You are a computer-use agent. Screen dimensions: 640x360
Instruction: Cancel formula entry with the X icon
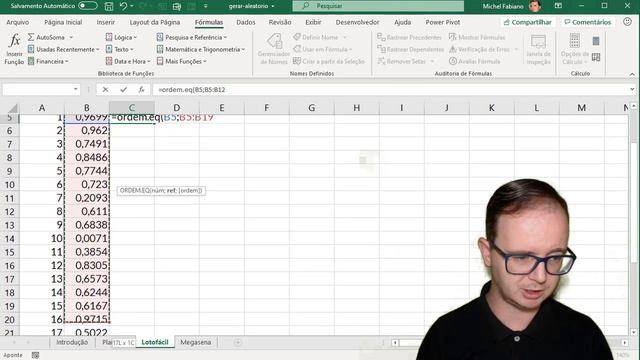[x=105, y=89]
